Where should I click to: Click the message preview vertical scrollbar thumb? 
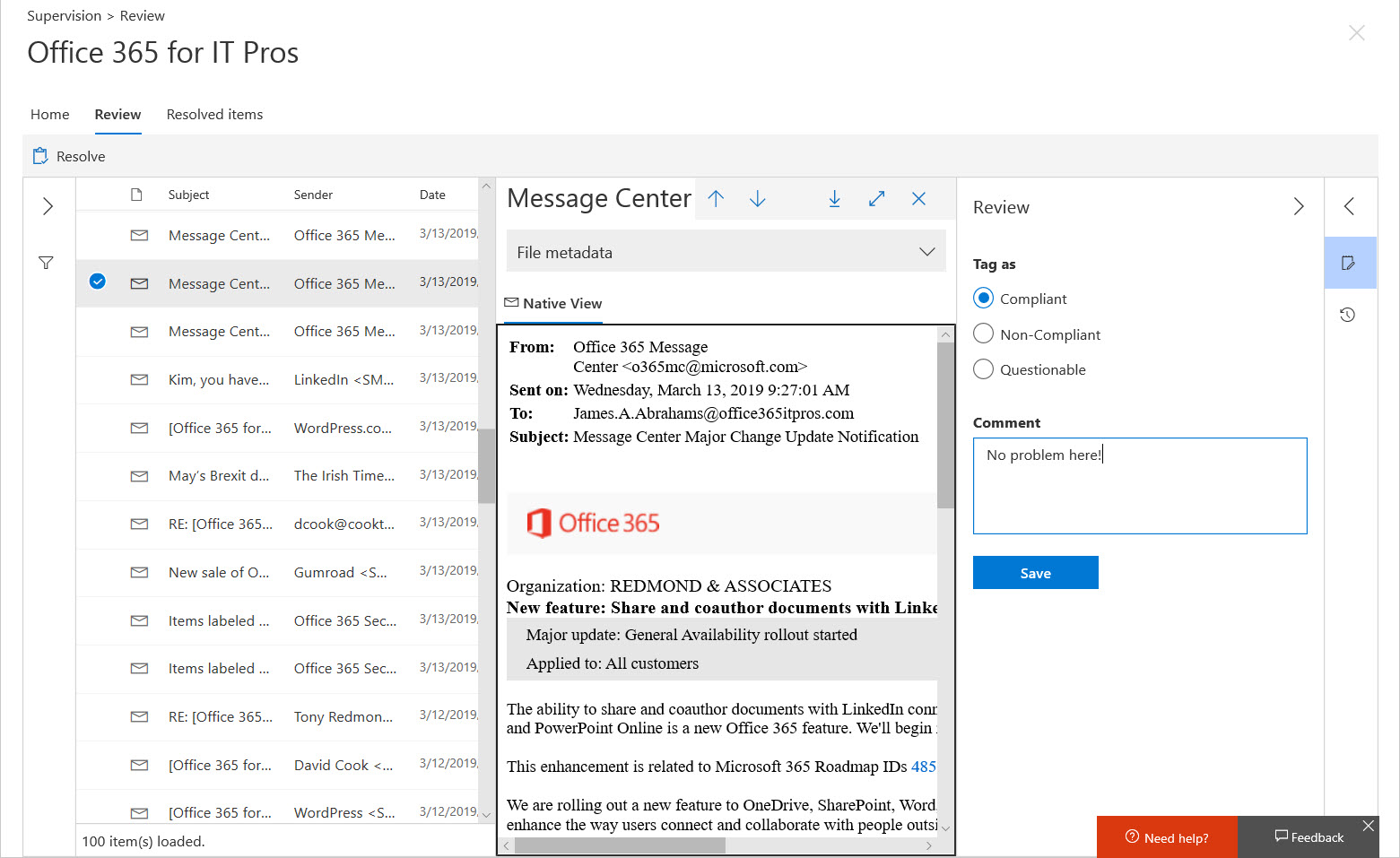(x=945, y=425)
